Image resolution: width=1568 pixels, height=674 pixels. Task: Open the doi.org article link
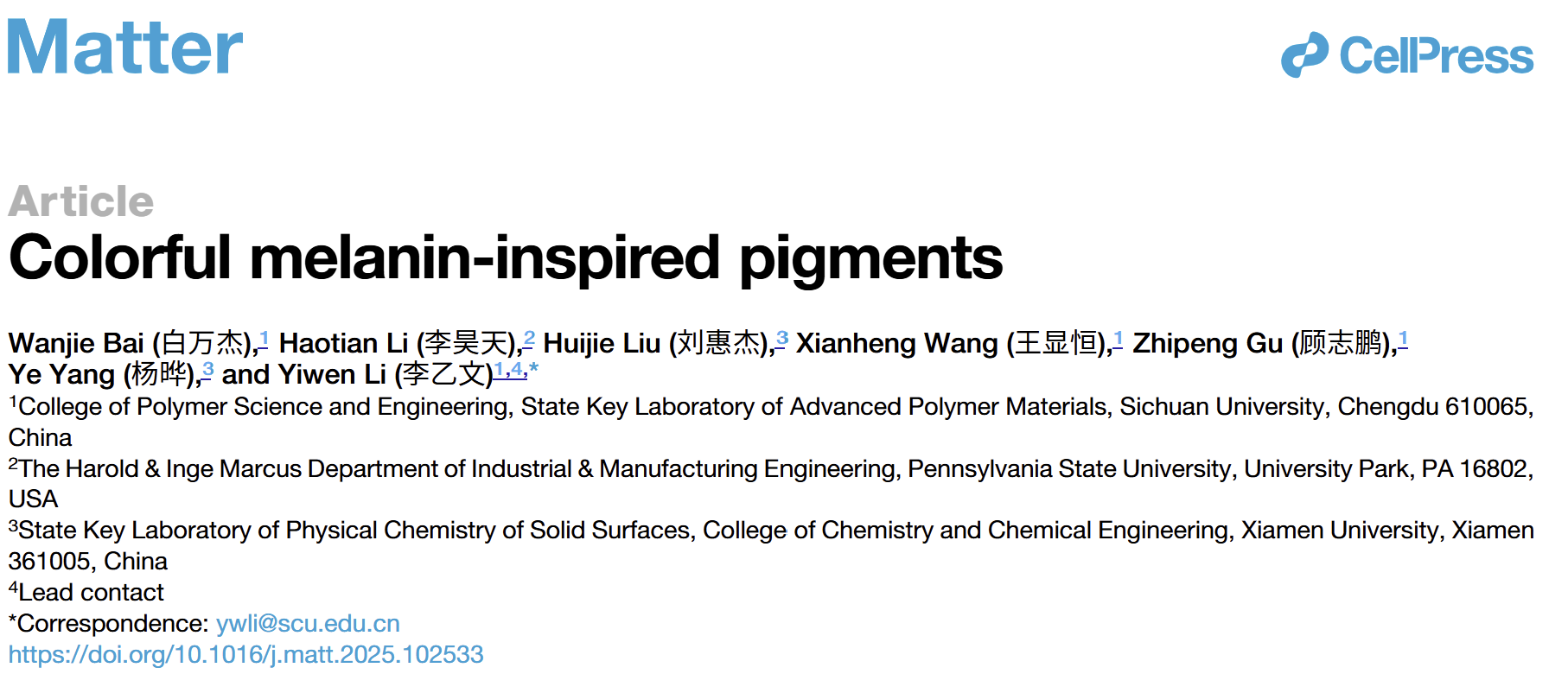tap(246, 655)
